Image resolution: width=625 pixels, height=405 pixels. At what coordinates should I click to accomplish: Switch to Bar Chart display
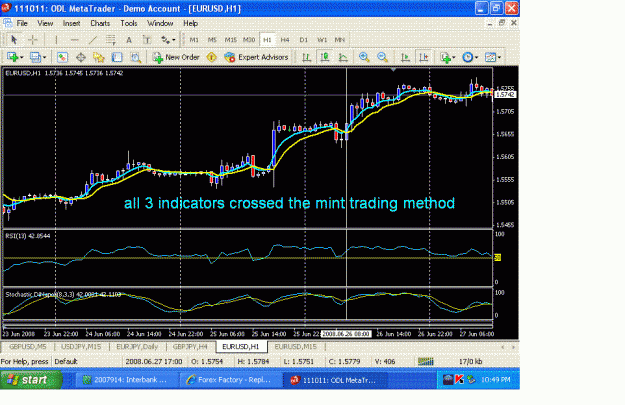click(306, 57)
